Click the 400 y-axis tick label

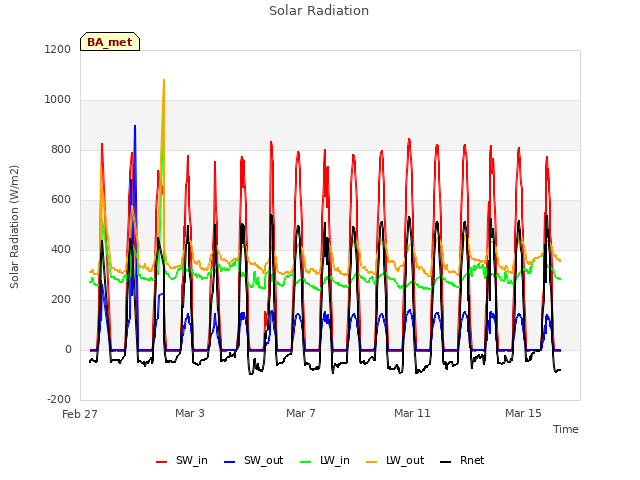click(61, 250)
